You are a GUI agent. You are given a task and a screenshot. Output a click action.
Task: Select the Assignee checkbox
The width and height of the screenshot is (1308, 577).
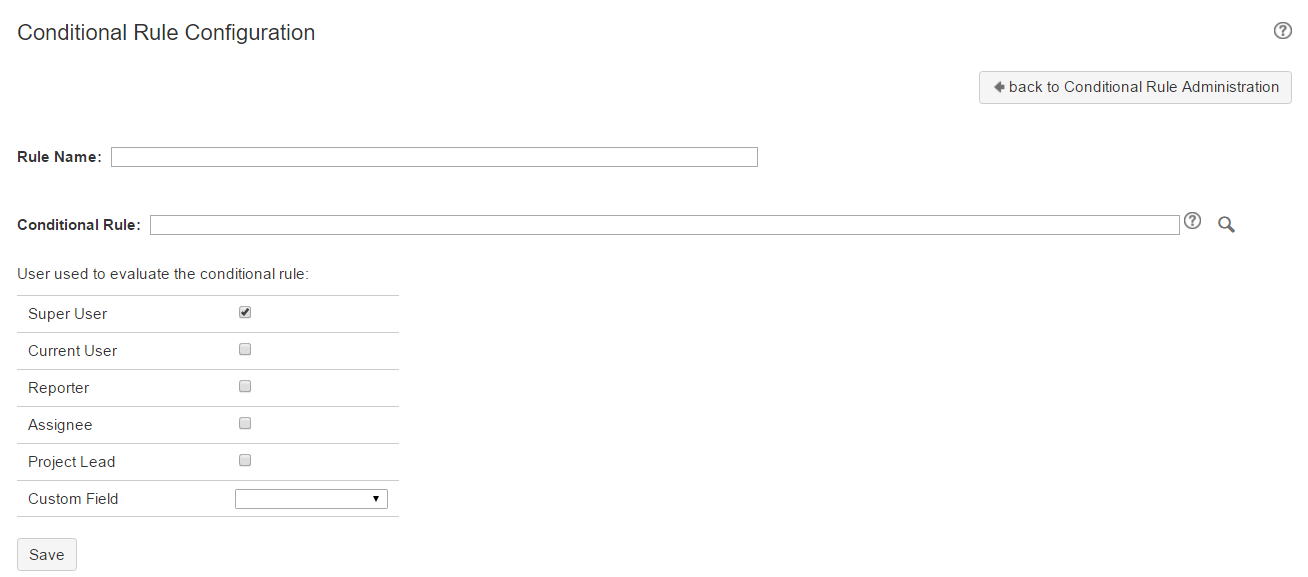245,424
